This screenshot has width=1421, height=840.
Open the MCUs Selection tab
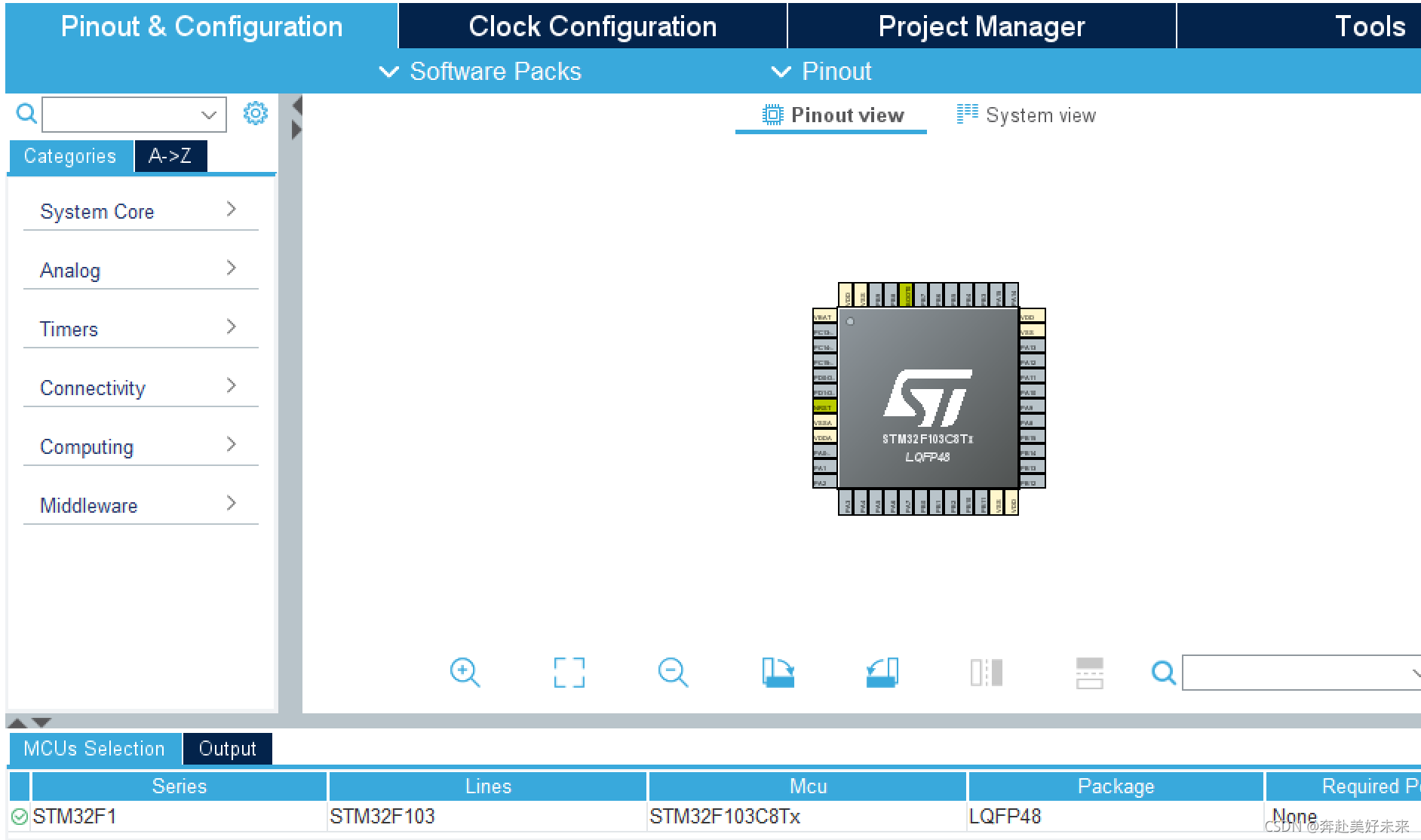tap(94, 749)
